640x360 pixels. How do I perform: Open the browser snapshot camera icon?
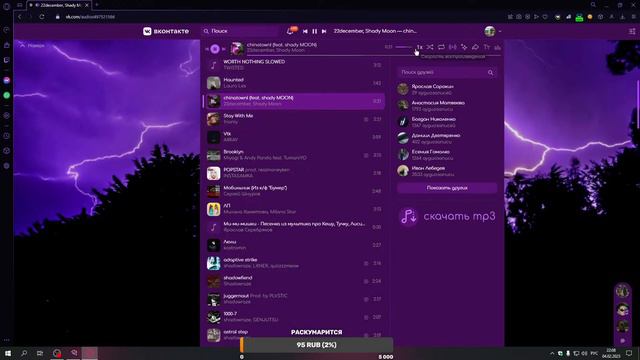pos(519,17)
